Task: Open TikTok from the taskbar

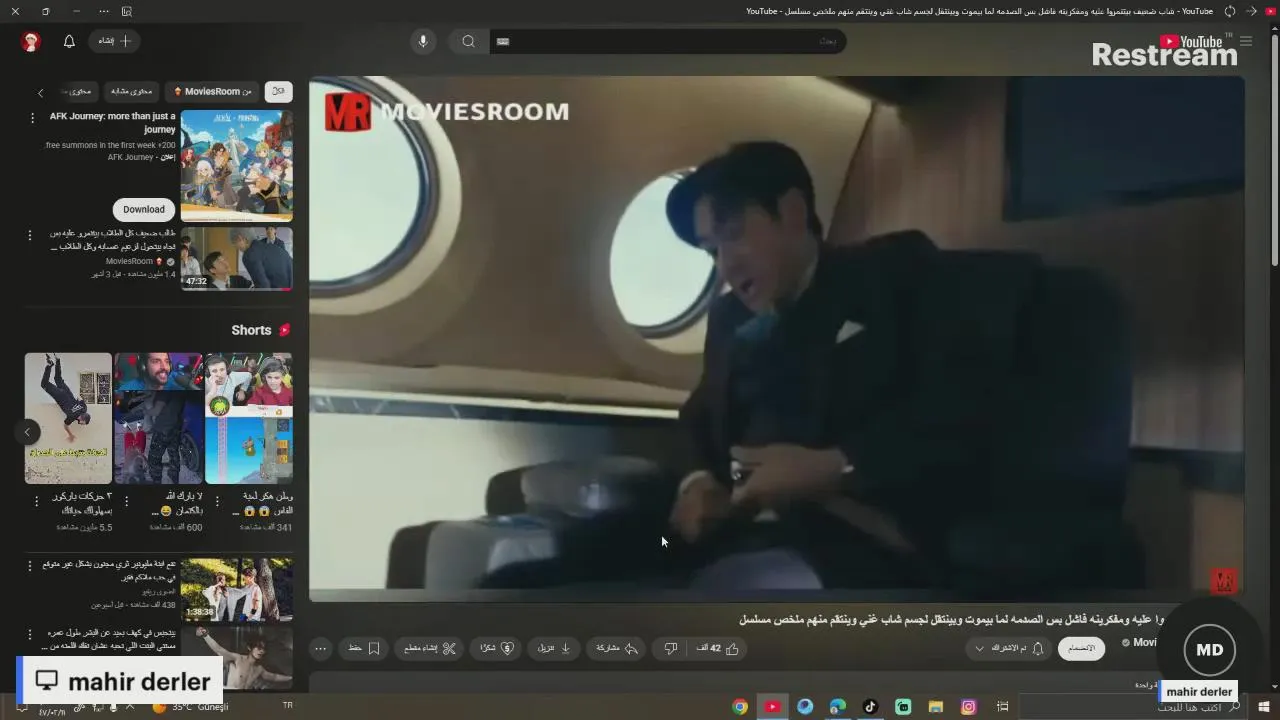Action: [x=870, y=707]
